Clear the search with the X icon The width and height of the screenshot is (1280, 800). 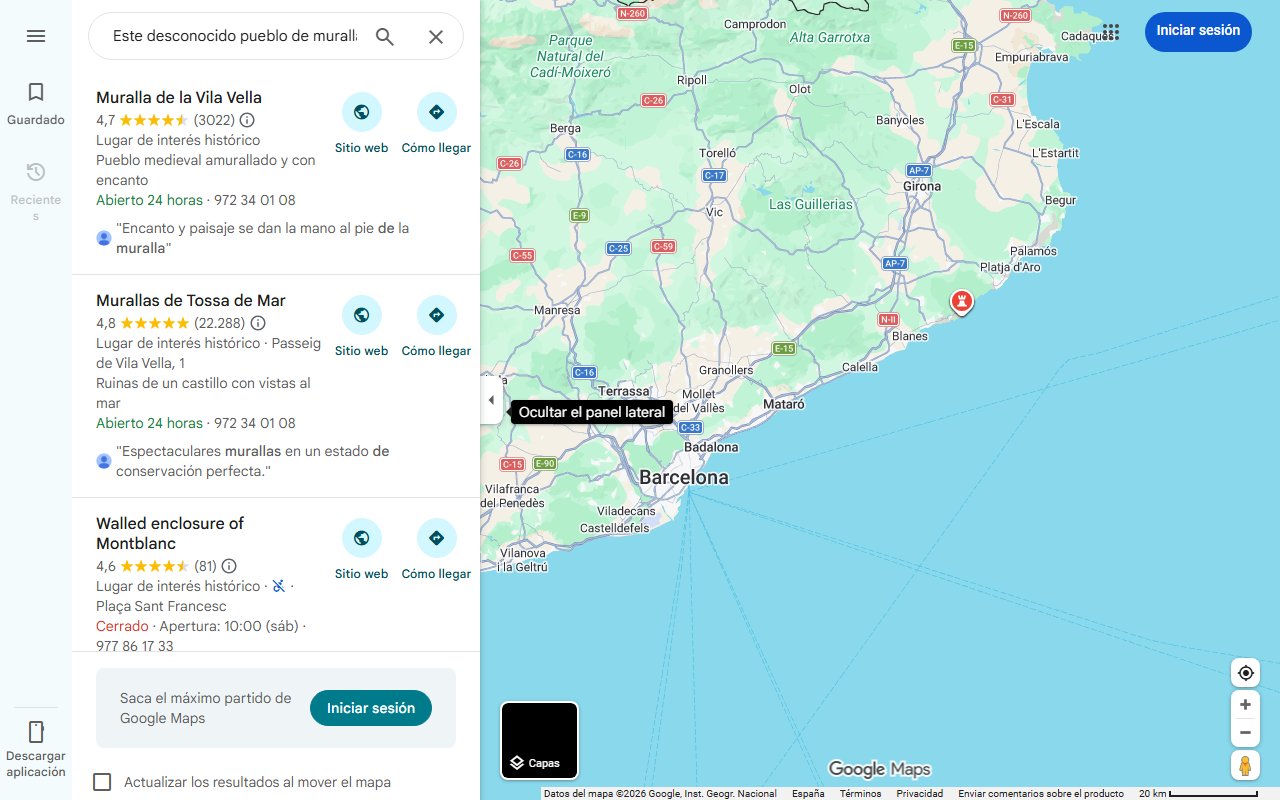(x=436, y=36)
